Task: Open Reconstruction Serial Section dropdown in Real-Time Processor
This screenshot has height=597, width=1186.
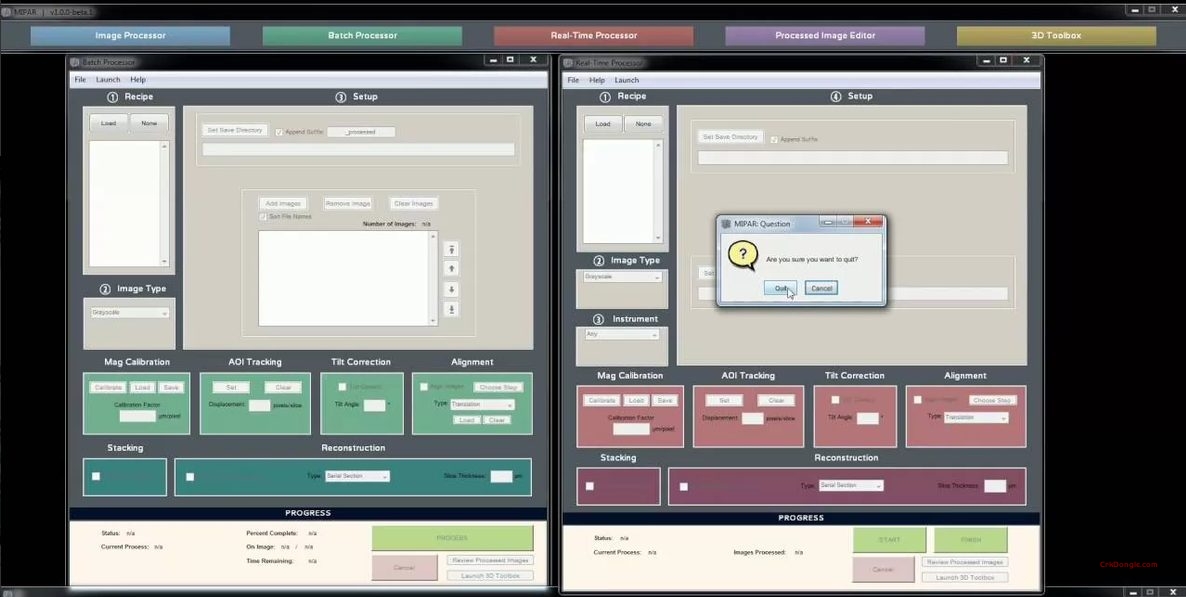Action: 850,485
